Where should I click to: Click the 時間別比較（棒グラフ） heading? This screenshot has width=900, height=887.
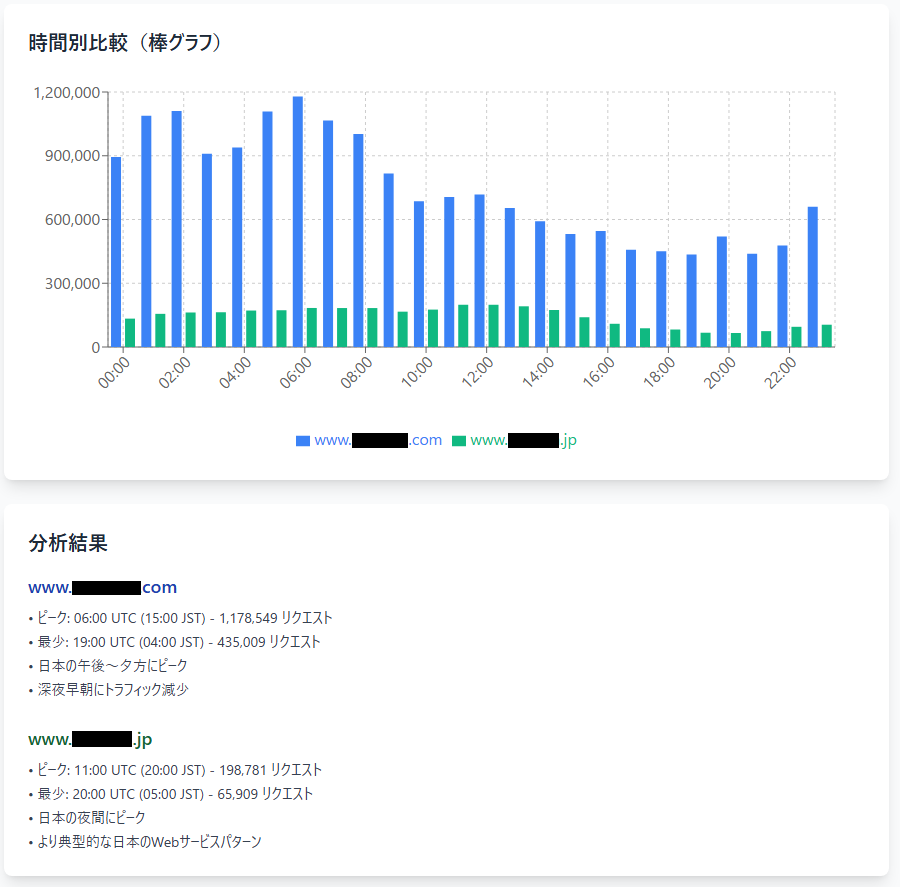[x=125, y=43]
